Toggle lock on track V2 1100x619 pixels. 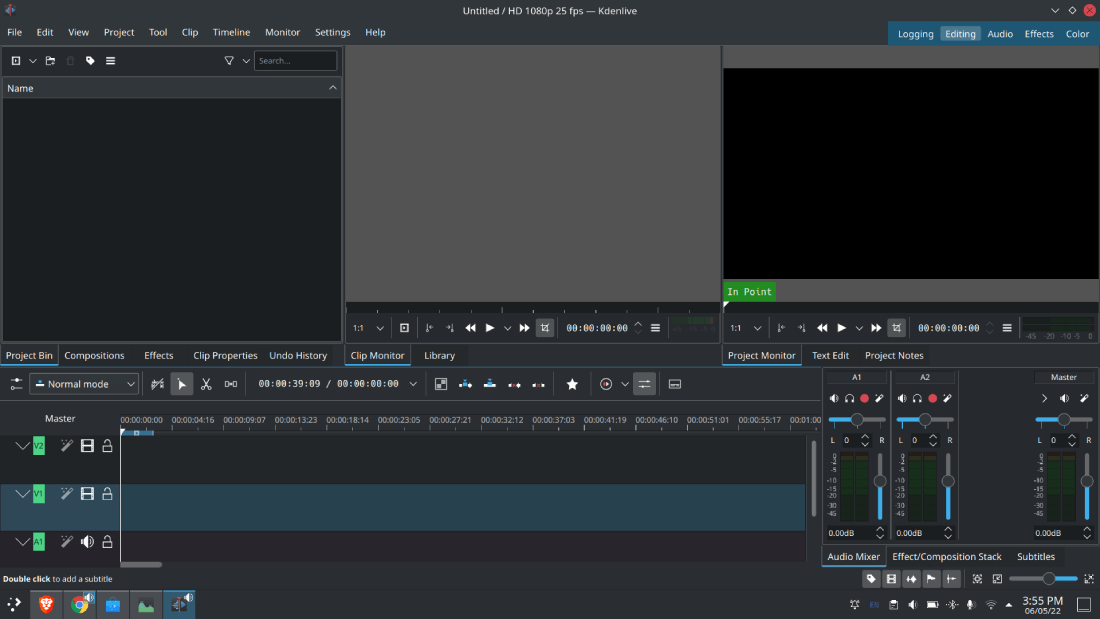107,446
